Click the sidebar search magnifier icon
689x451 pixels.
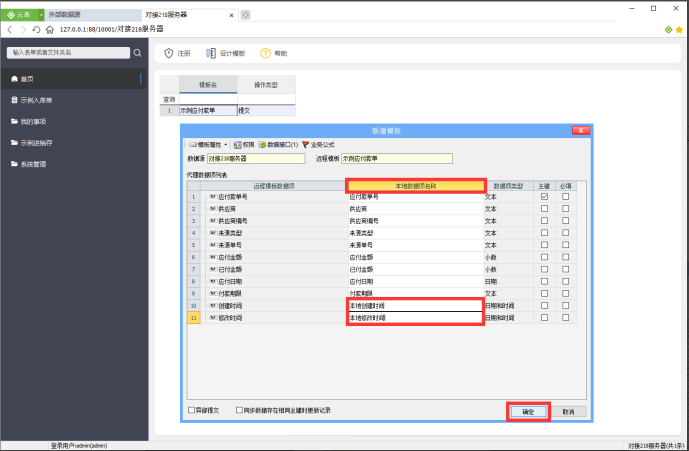pos(138,53)
